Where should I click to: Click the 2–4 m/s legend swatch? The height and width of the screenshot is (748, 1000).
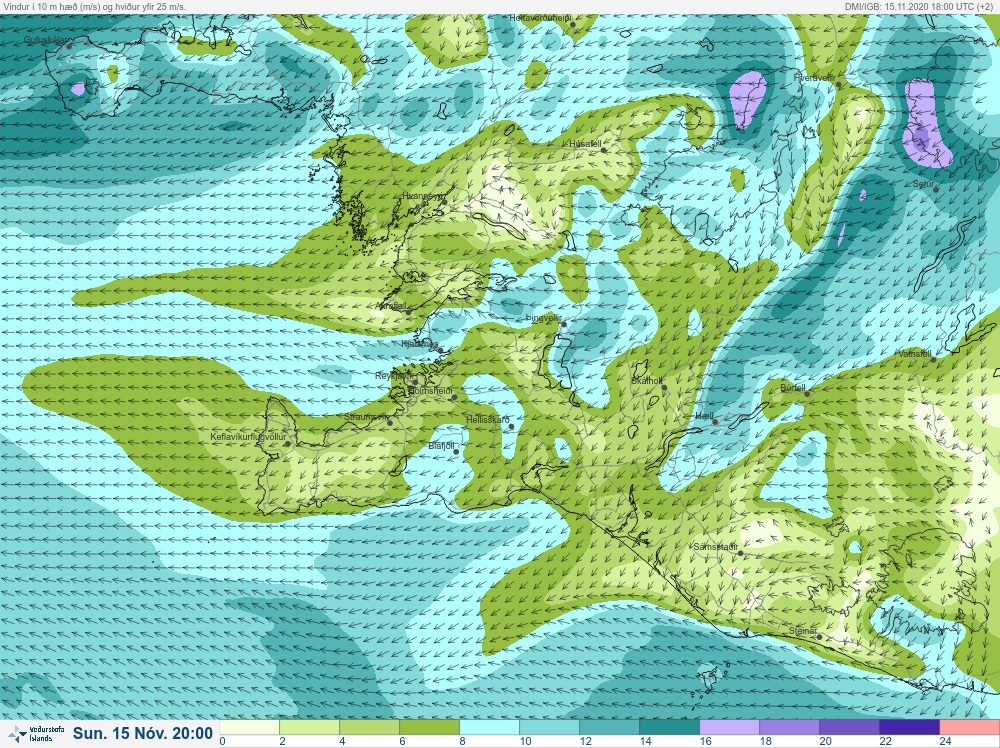coord(309,727)
